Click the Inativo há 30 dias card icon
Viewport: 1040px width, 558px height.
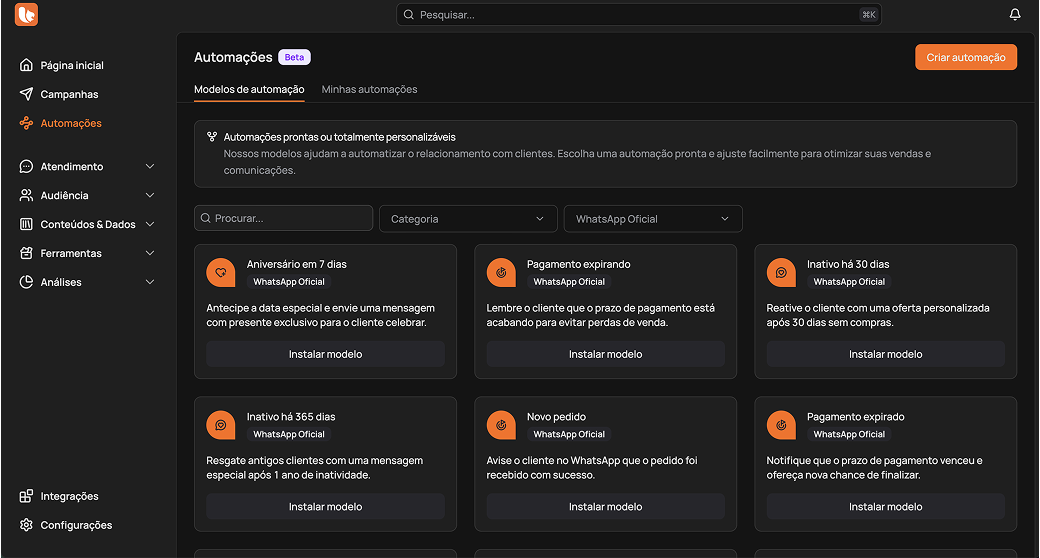coord(780,272)
